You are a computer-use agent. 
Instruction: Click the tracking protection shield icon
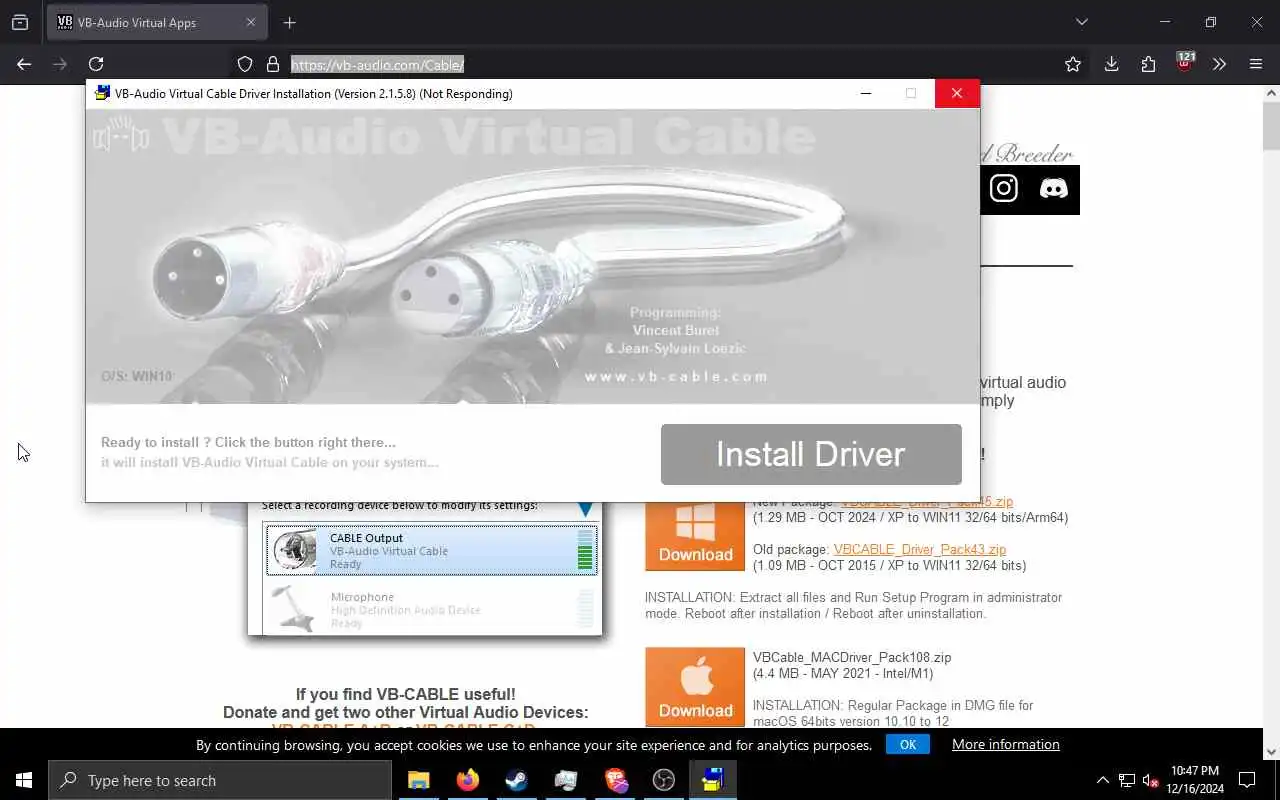[245, 64]
